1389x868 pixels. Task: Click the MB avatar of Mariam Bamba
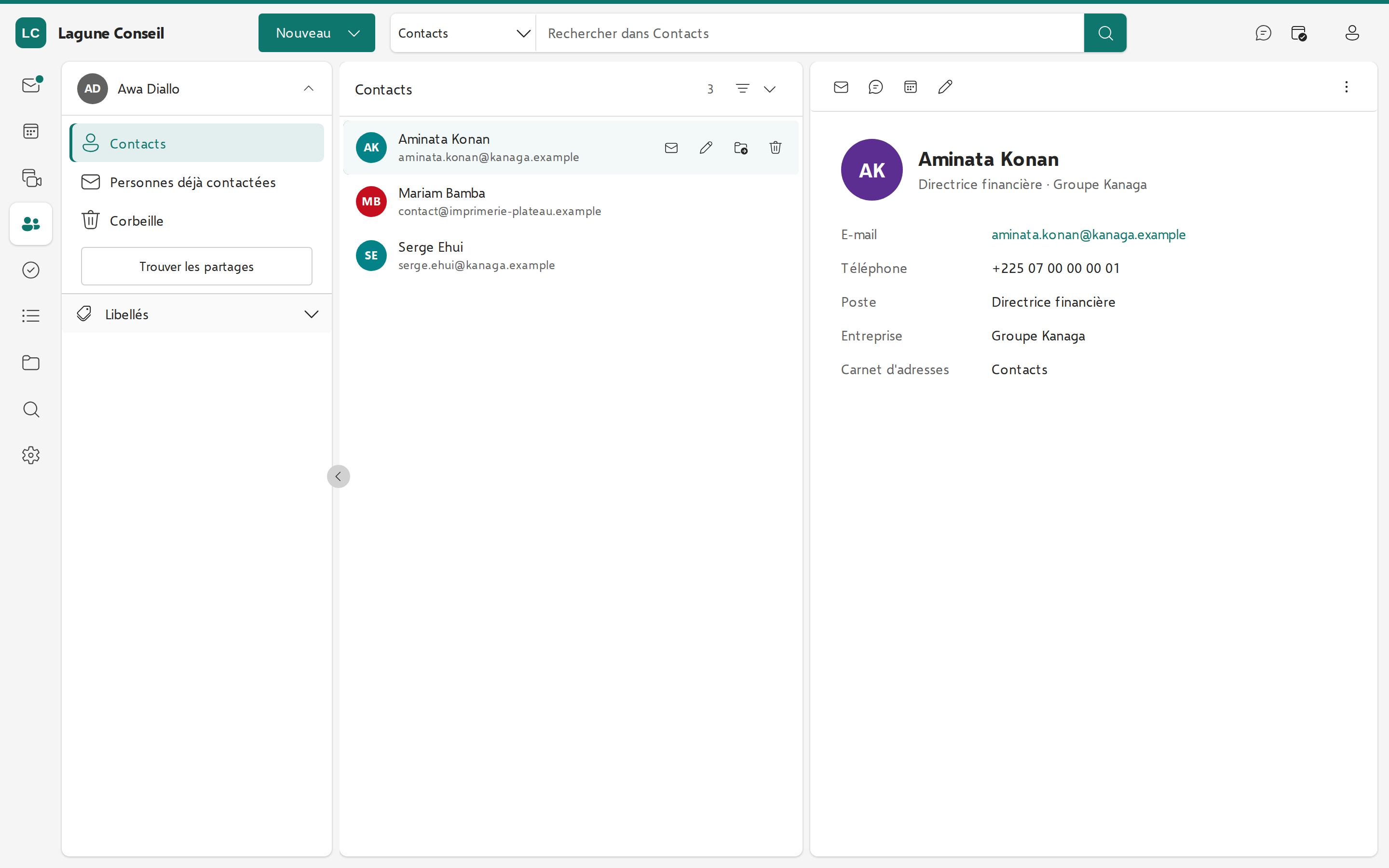pyautogui.click(x=371, y=202)
